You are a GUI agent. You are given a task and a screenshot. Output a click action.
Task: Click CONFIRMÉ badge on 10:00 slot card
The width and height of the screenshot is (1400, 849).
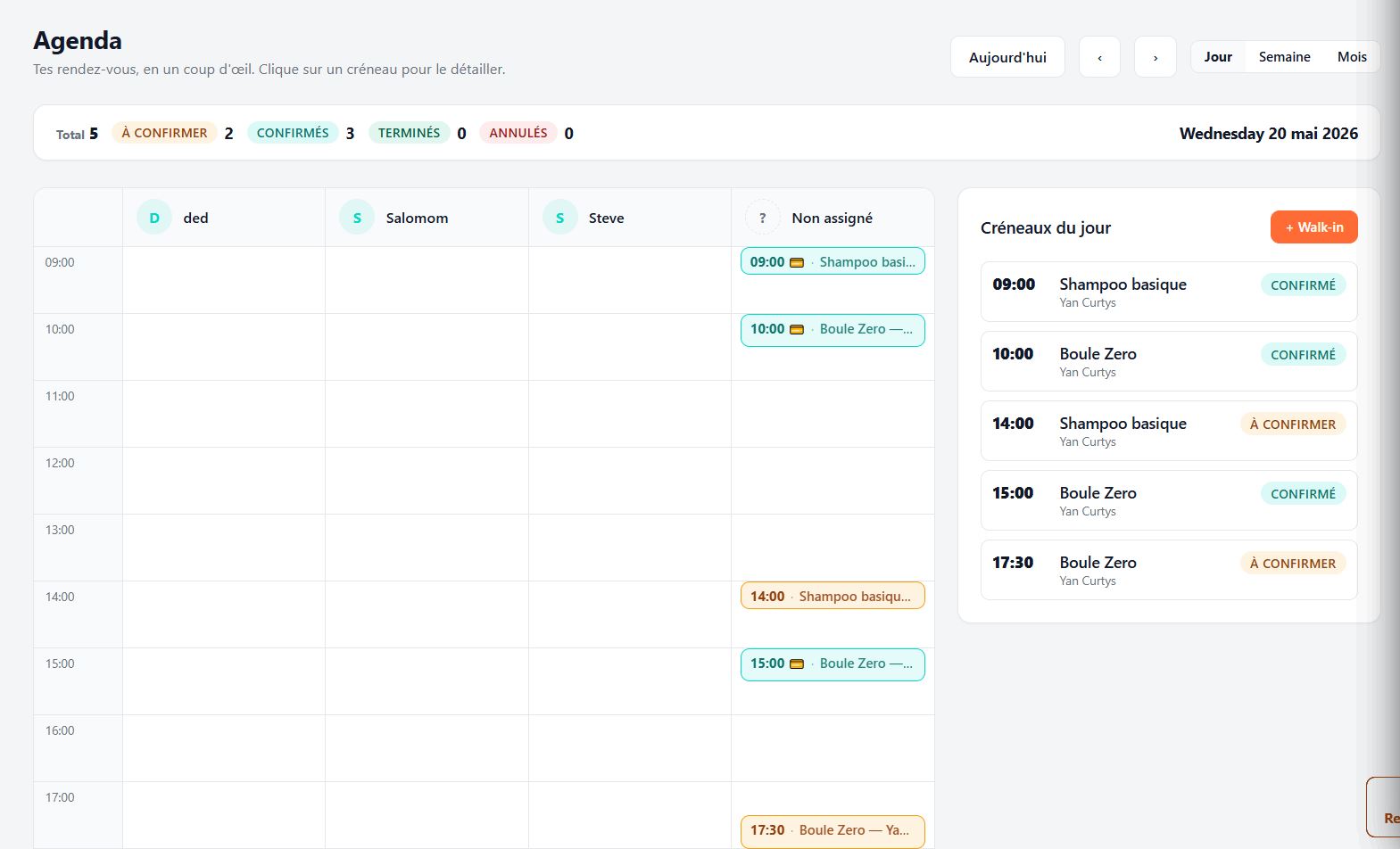[x=1303, y=355]
